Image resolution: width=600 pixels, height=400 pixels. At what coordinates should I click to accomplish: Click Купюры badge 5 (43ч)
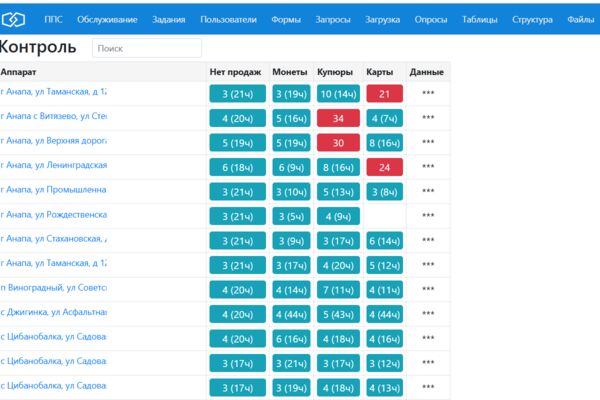click(338, 314)
